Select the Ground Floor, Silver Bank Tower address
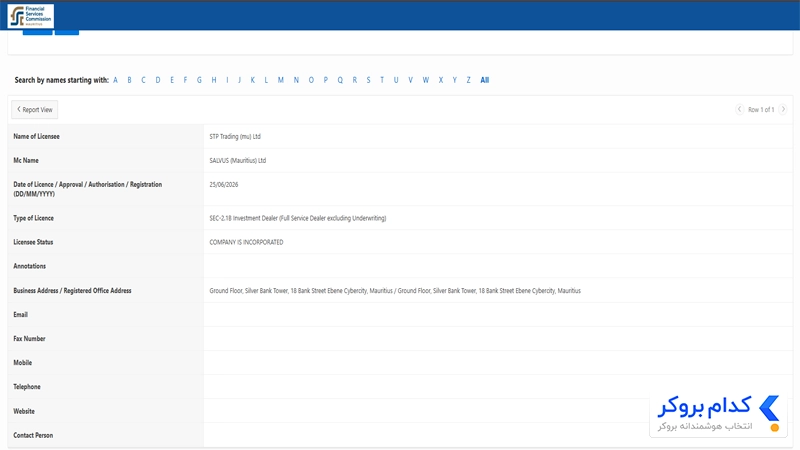This screenshot has height=450, width=800. click(x=395, y=291)
